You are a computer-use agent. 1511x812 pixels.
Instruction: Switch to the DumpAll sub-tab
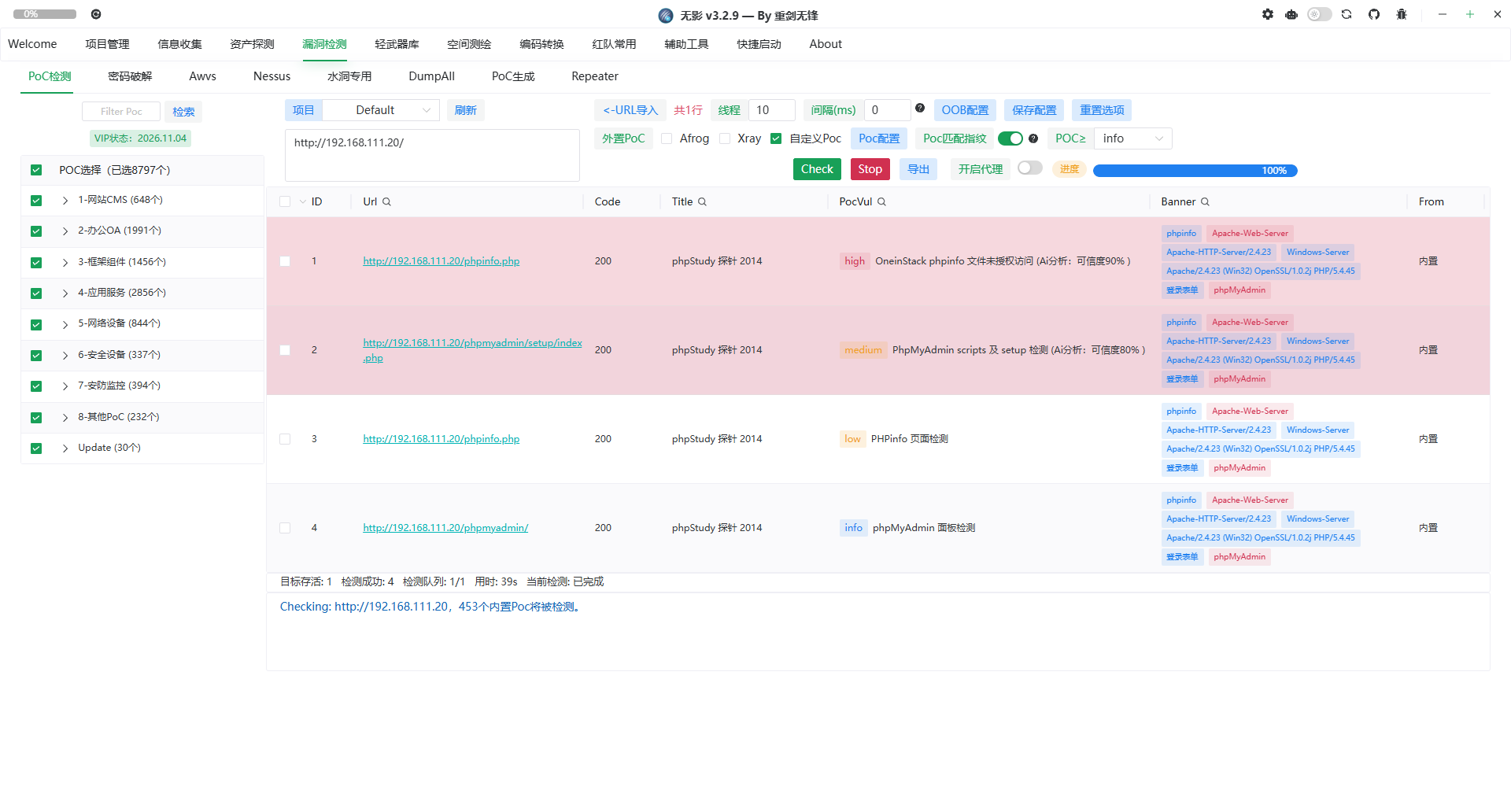click(431, 76)
